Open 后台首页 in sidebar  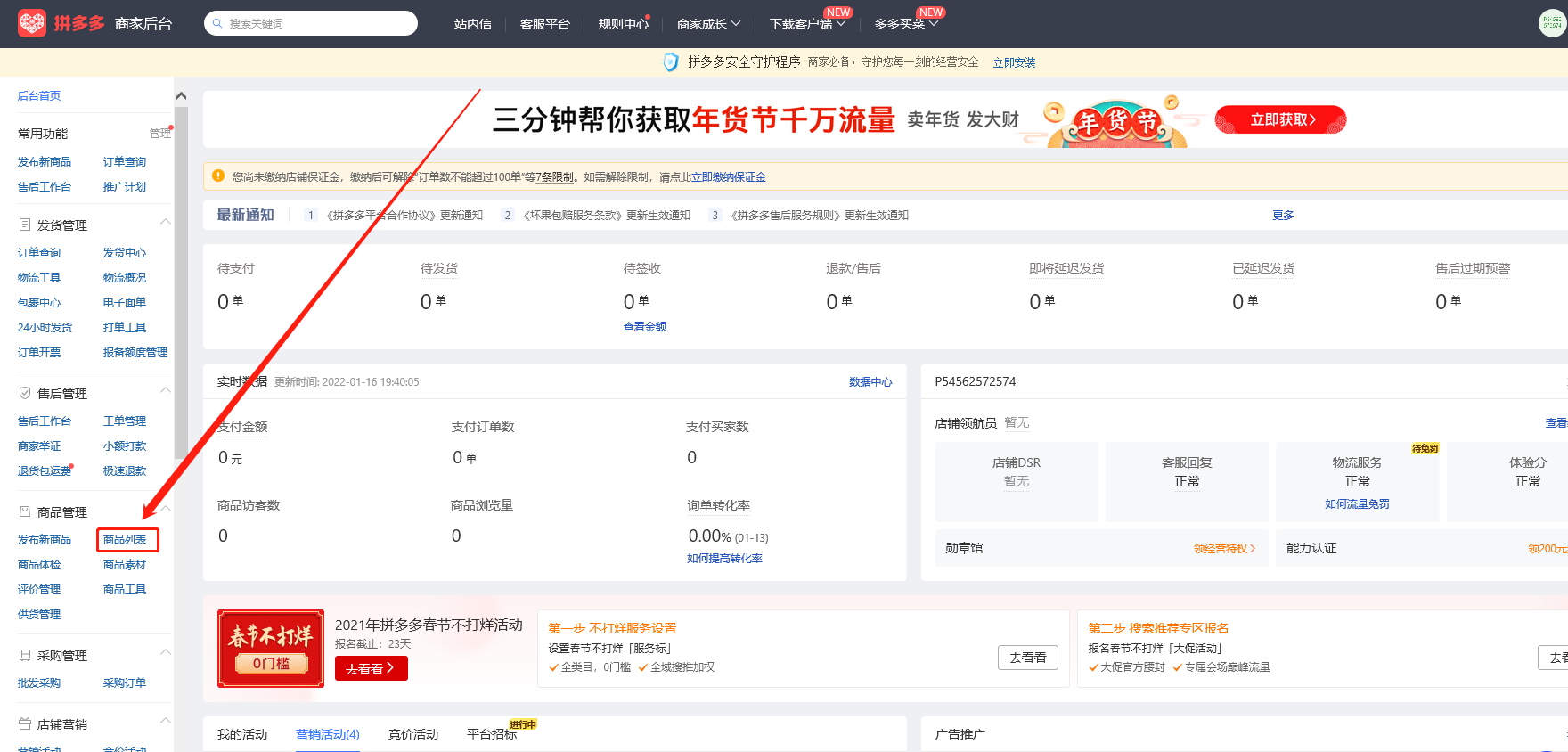click(x=39, y=95)
